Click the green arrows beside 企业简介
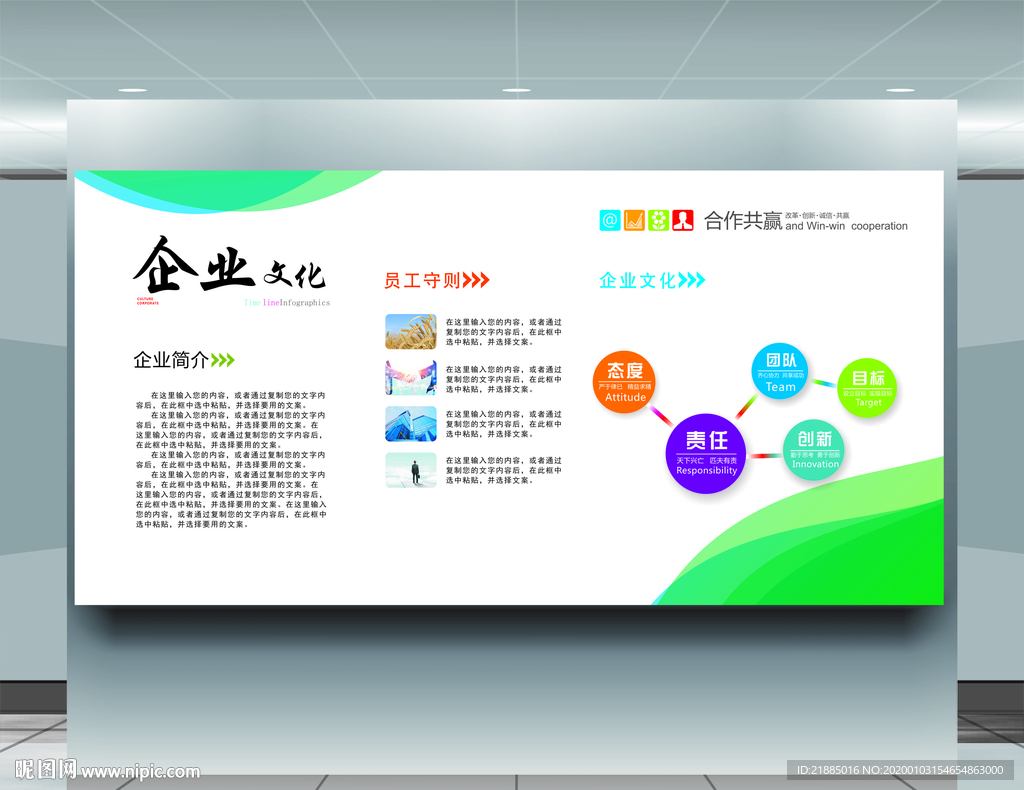This screenshot has width=1024, height=790. tap(223, 360)
